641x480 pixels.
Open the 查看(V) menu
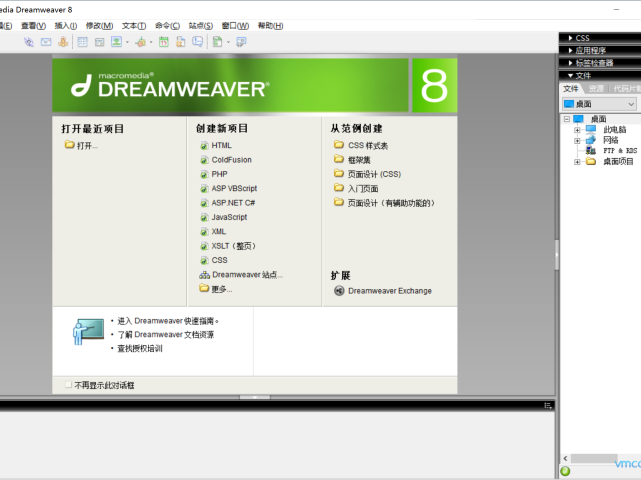(x=34, y=26)
